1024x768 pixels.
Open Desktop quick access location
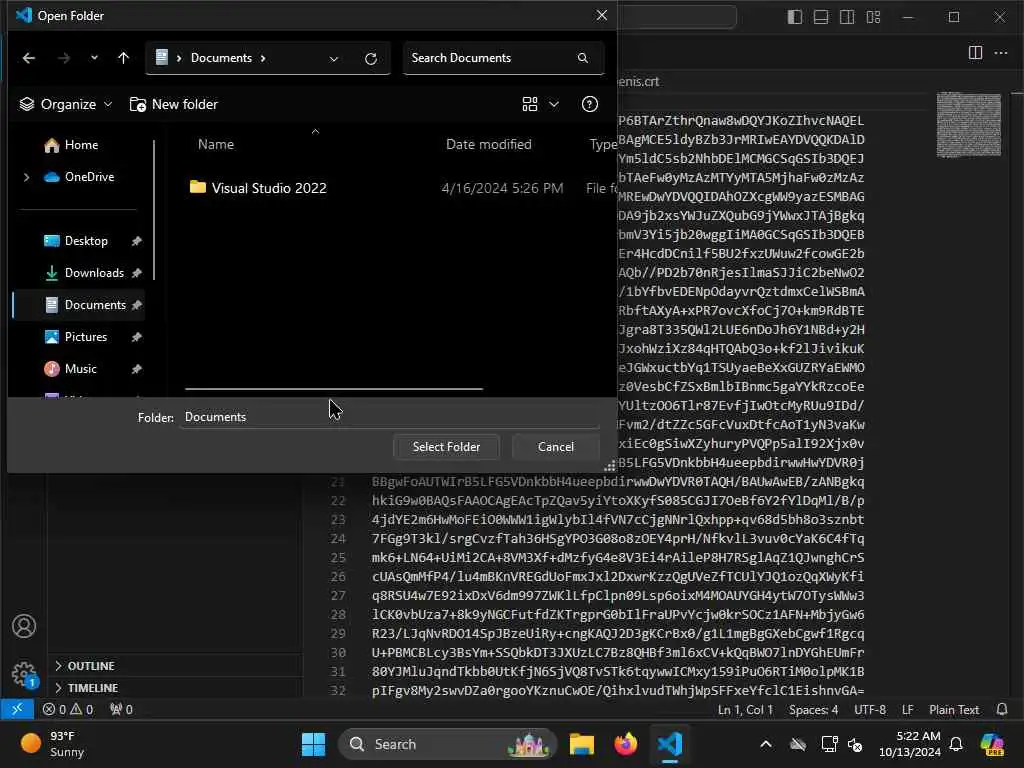tap(76, 241)
